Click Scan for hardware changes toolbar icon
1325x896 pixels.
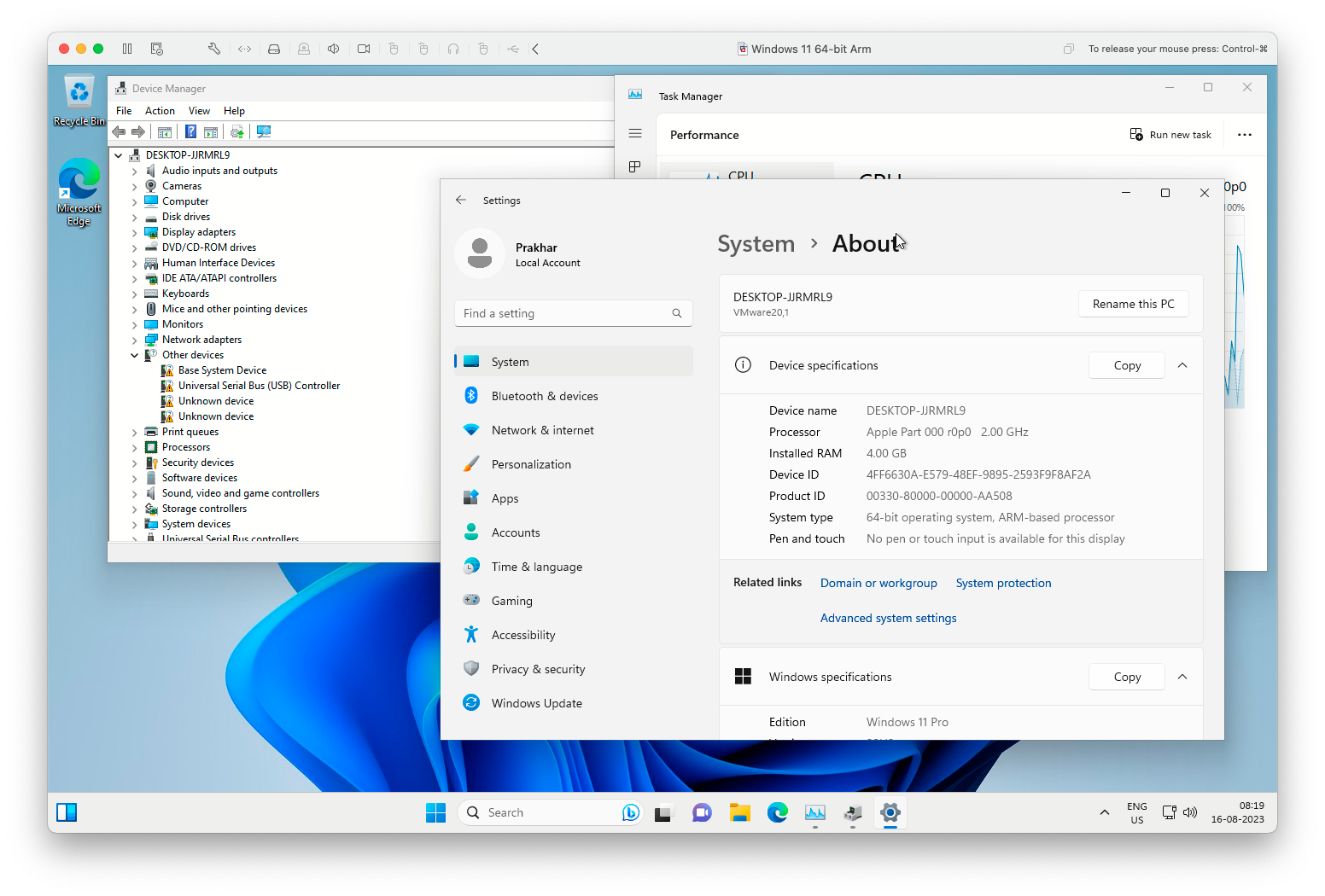pyautogui.click(x=264, y=131)
